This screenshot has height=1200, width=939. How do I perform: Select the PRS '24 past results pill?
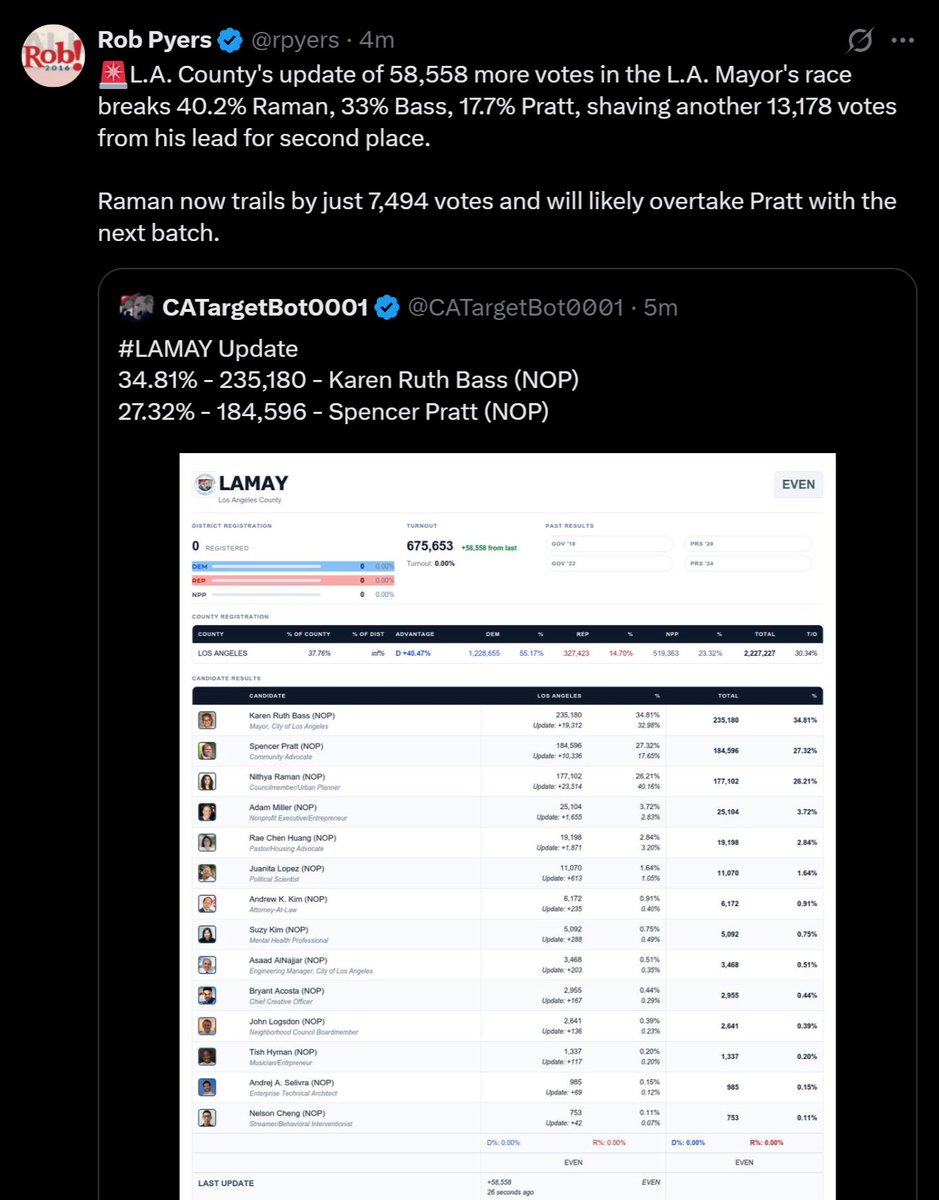click(748, 563)
